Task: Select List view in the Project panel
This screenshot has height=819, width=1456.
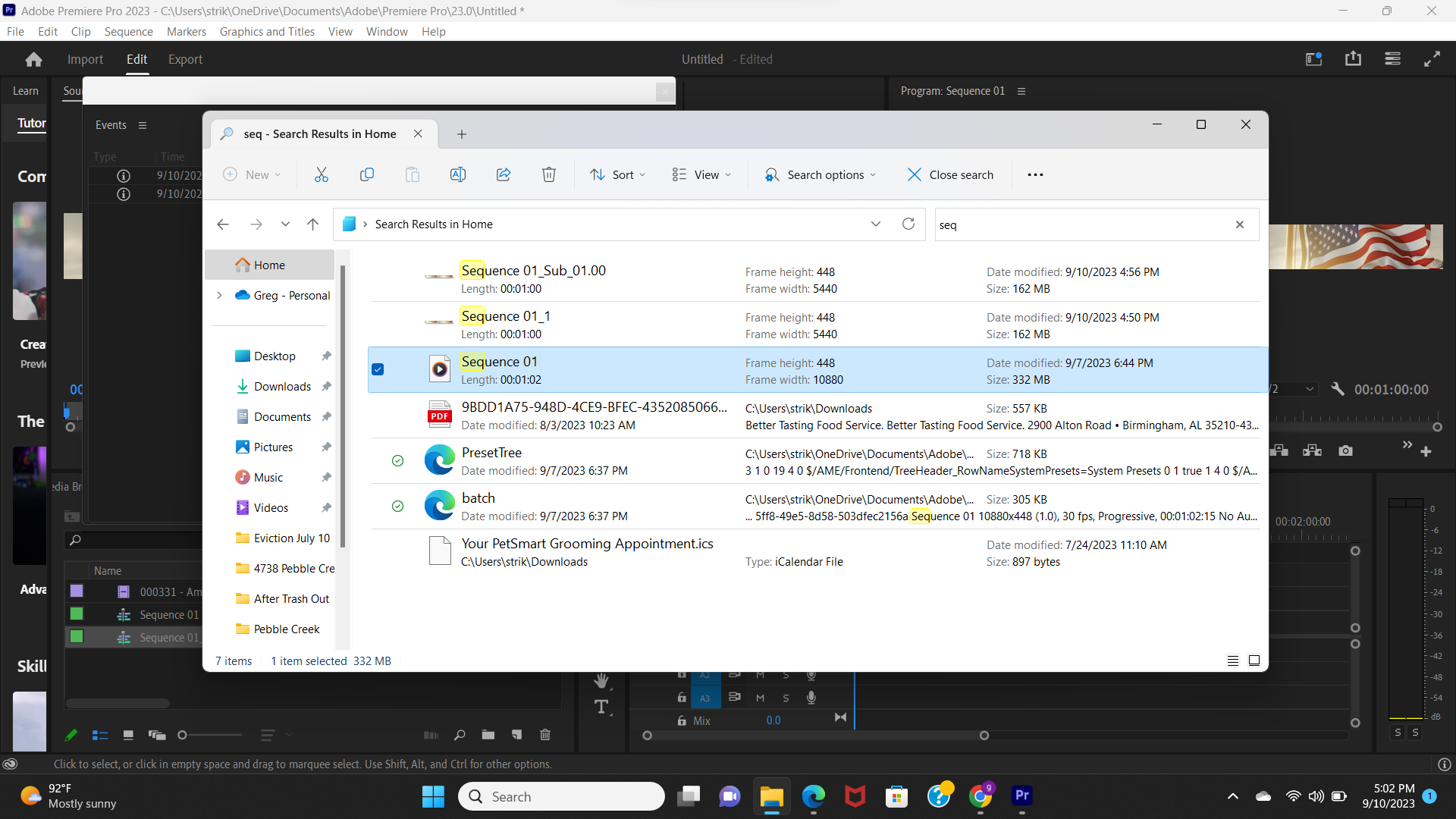Action: tap(99, 735)
